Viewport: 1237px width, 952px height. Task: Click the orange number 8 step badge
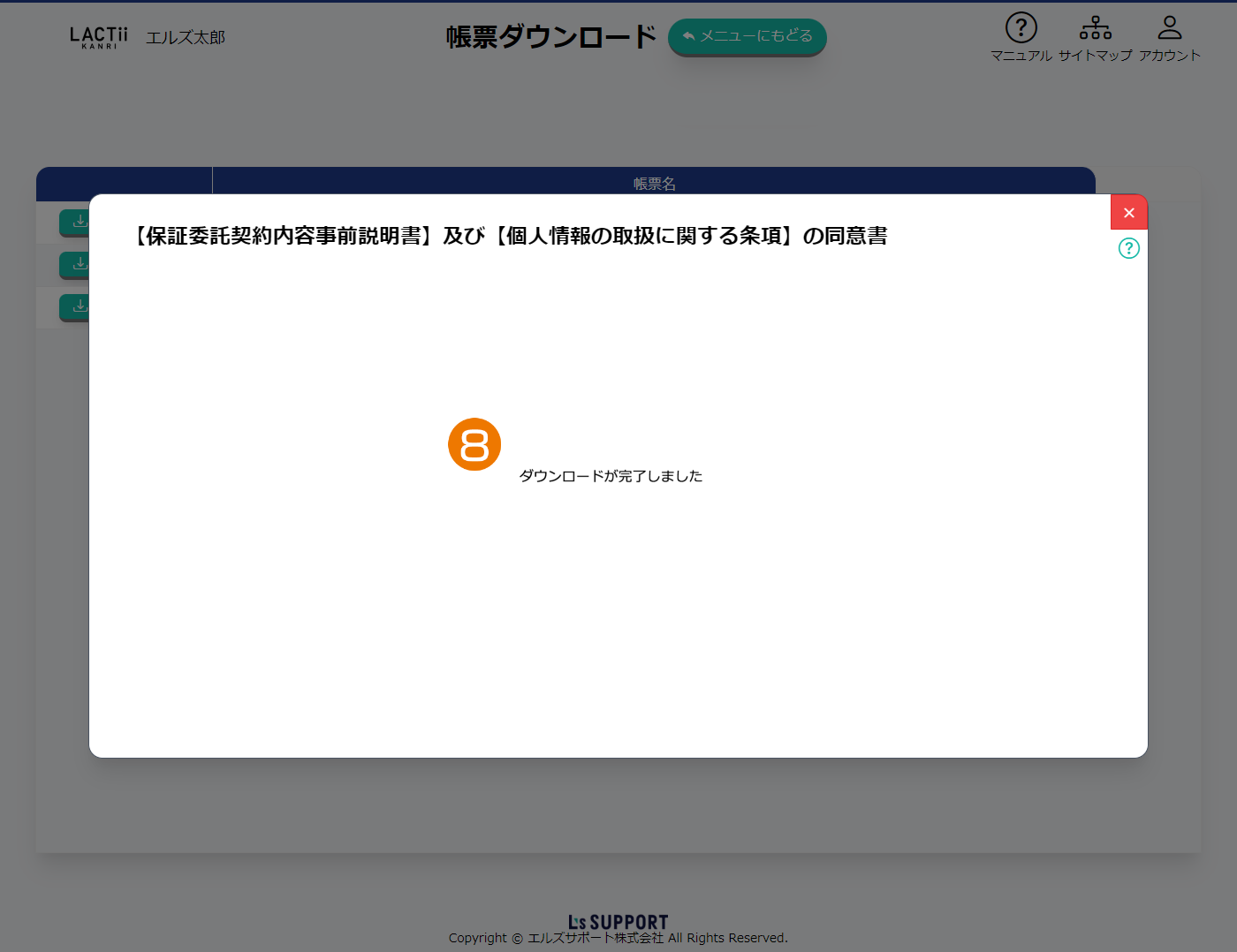pyautogui.click(x=474, y=444)
